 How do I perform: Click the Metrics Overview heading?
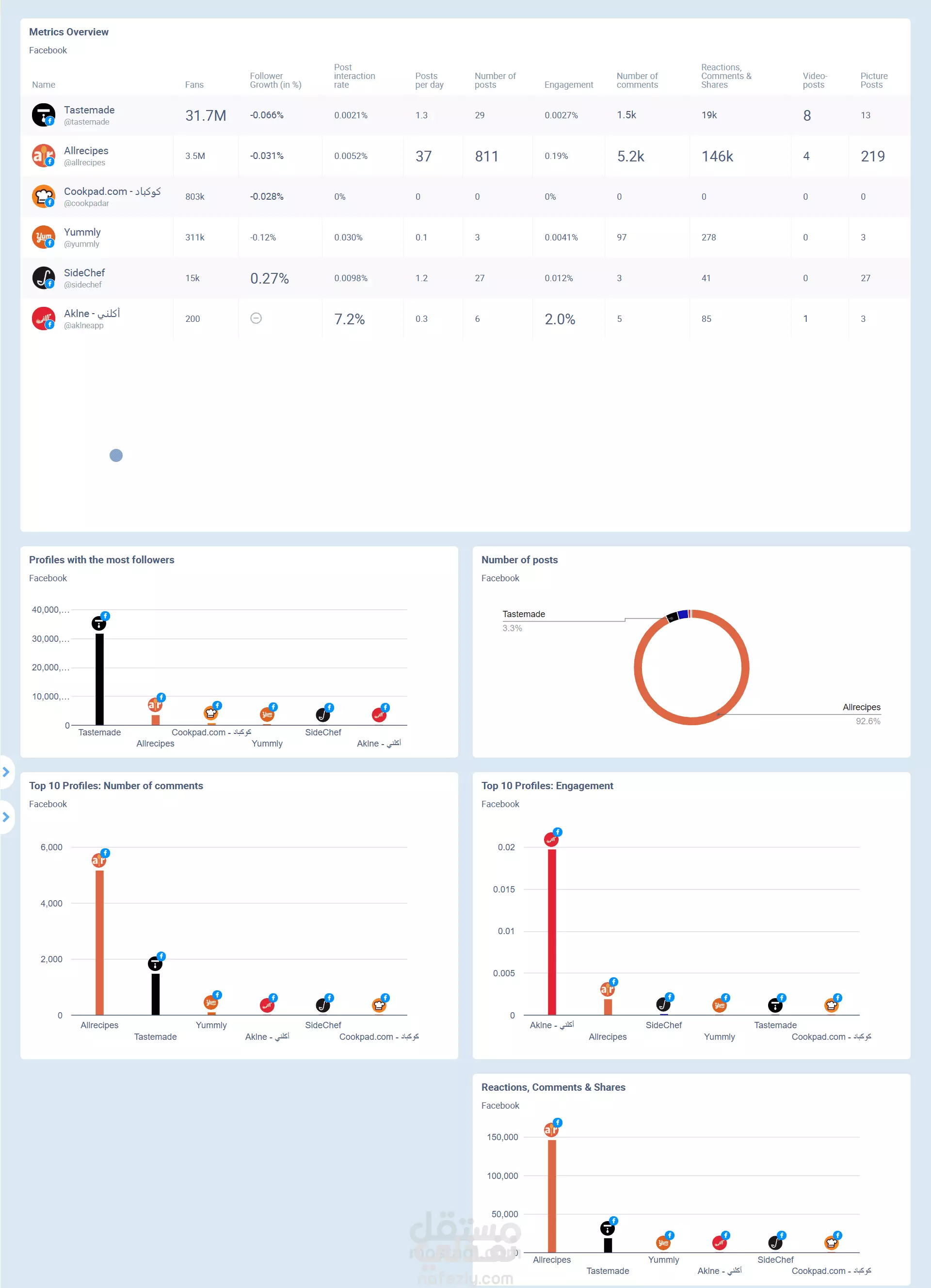click(x=69, y=32)
